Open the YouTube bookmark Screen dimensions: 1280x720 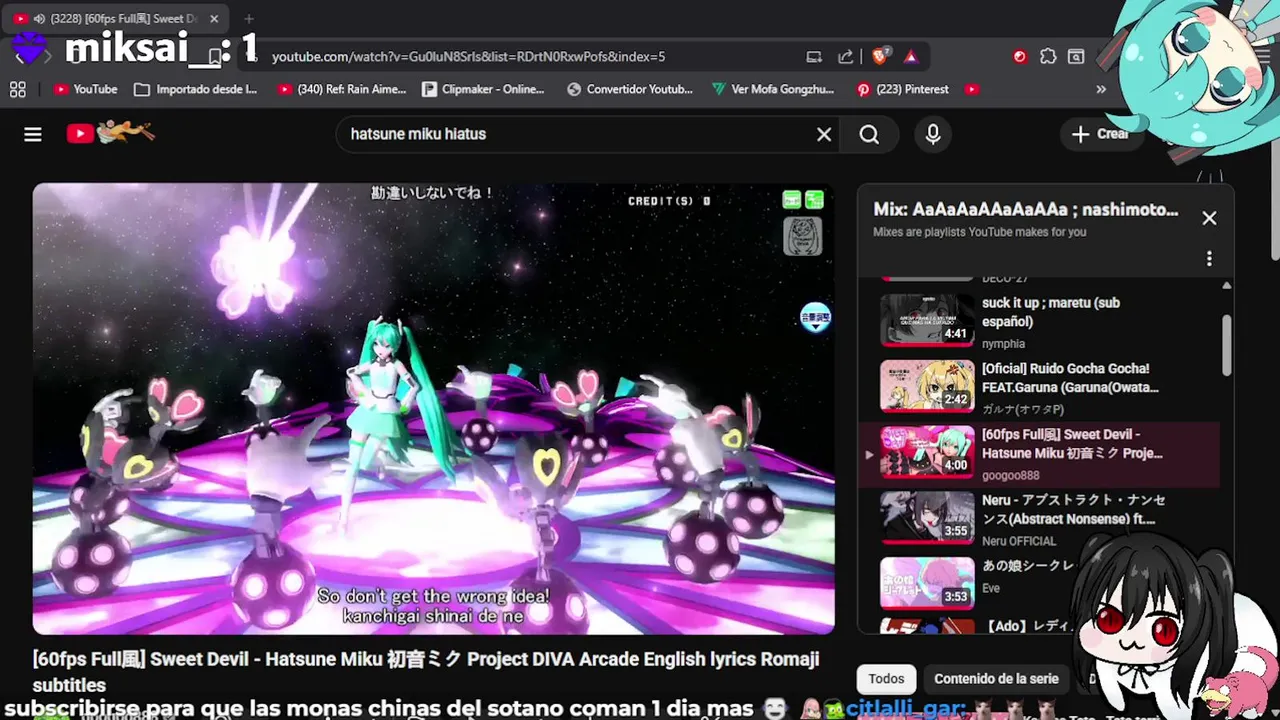click(86, 89)
